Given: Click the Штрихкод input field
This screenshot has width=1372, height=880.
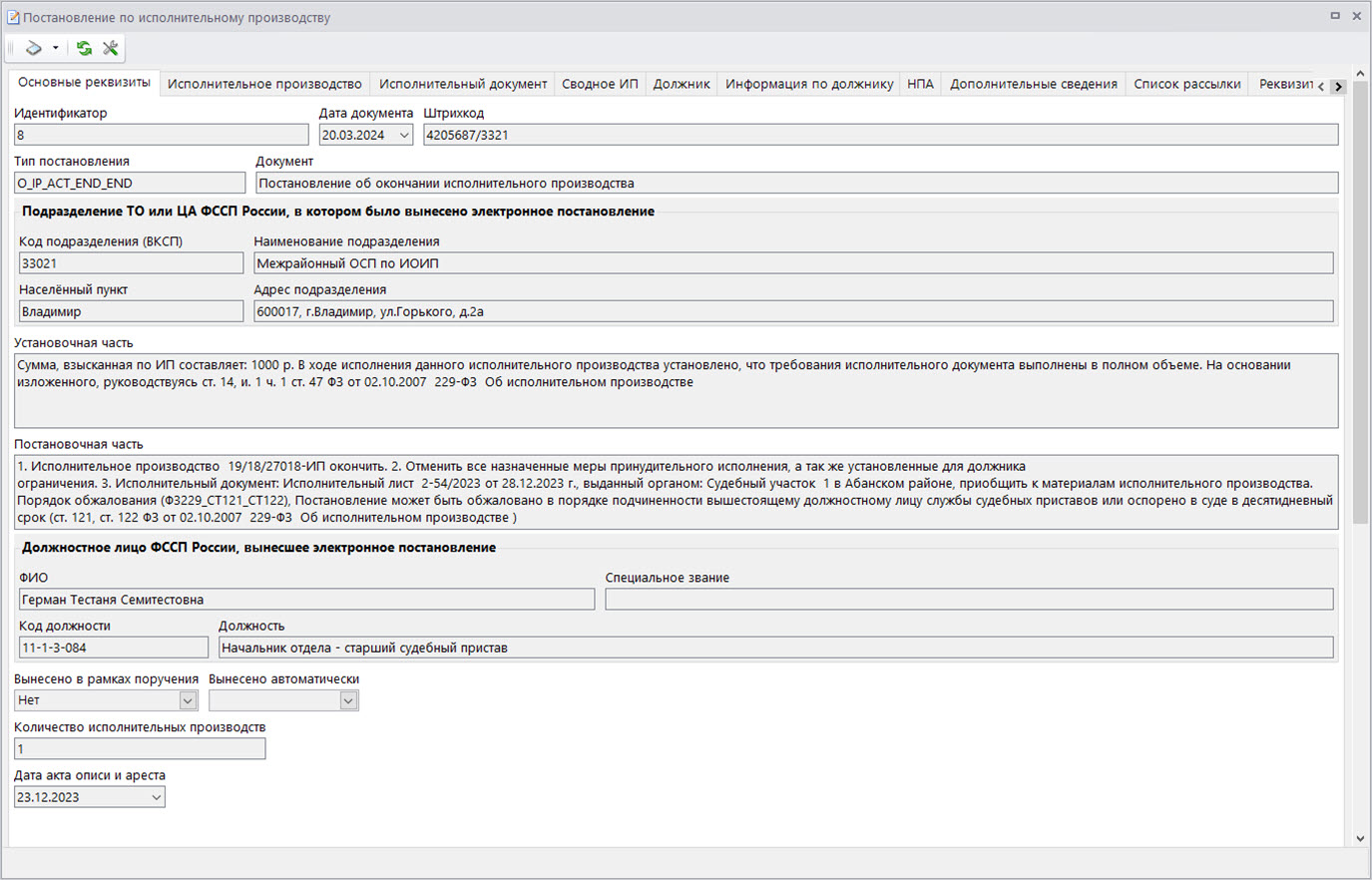Looking at the screenshot, I should (879, 136).
